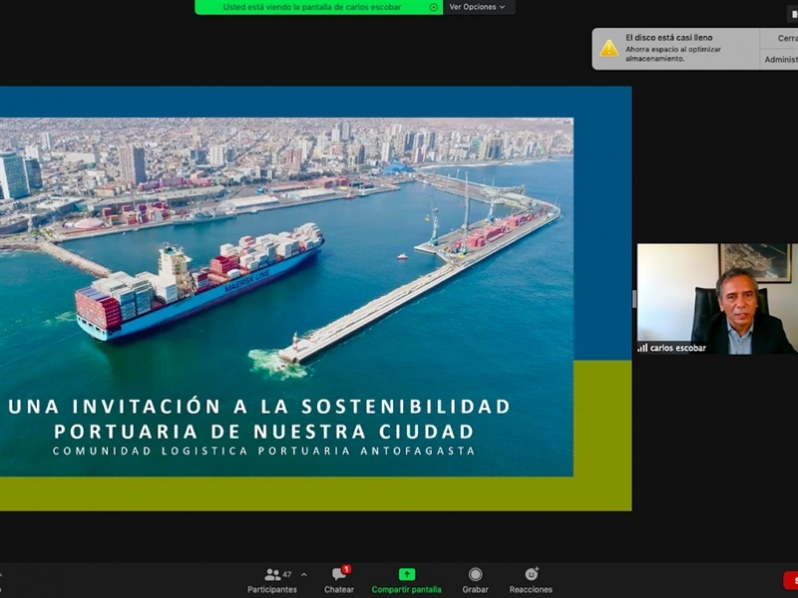798x598 pixels.
Task: Open the Participantes panel
Action: pos(272,580)
